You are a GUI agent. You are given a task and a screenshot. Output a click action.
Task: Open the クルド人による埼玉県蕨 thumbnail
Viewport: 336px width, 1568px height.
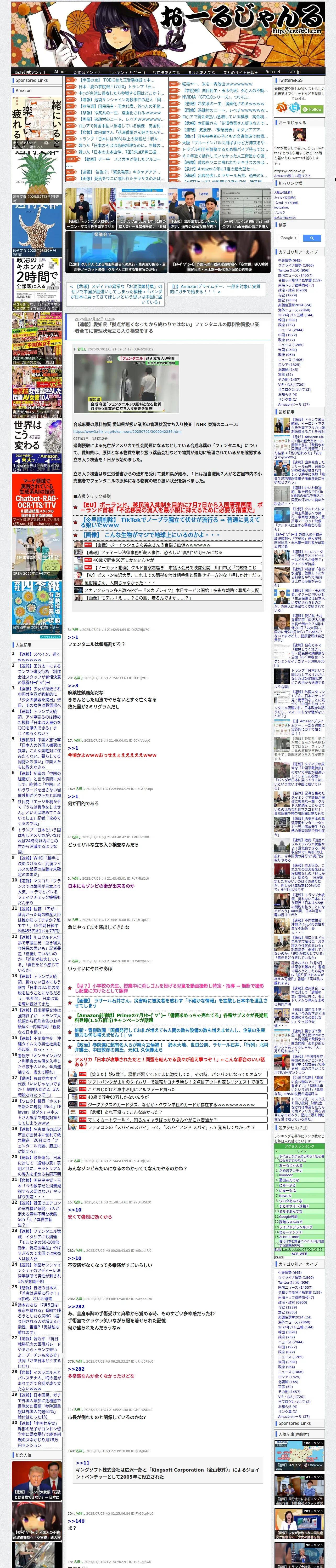pos(116,252)
